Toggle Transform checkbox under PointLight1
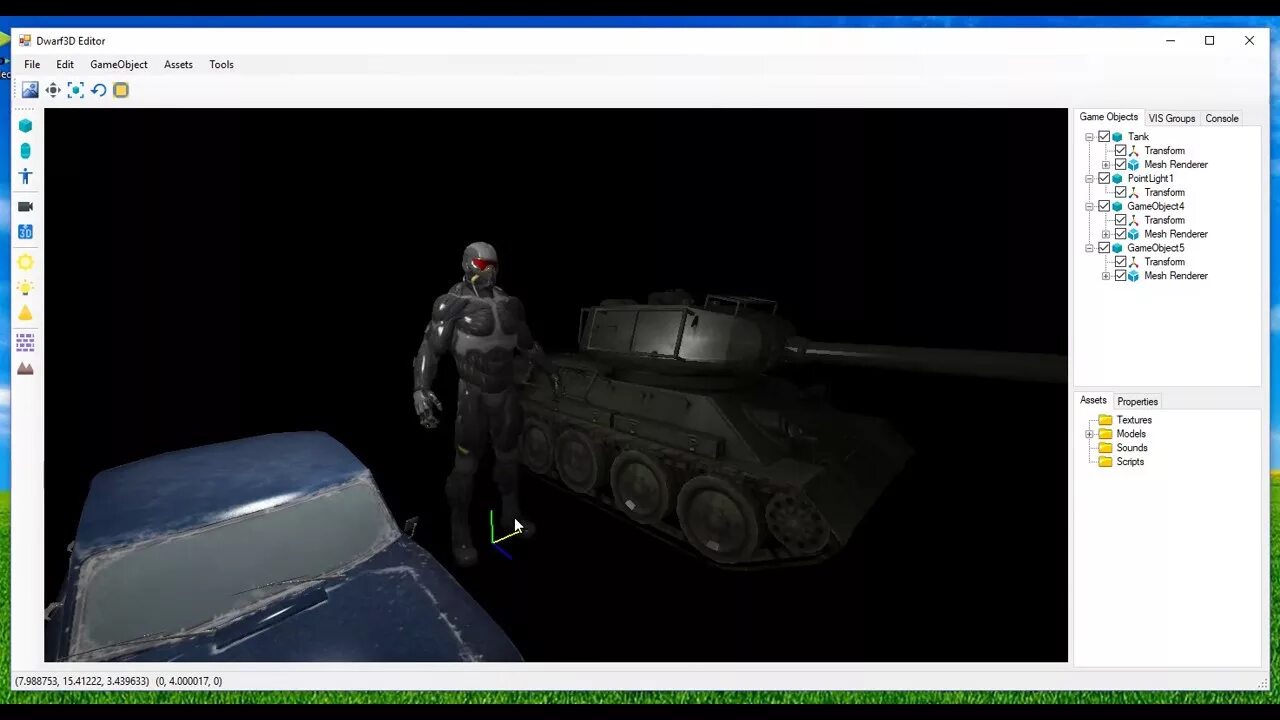This screenshot has height=720, width=1280. pos(1120,193)
